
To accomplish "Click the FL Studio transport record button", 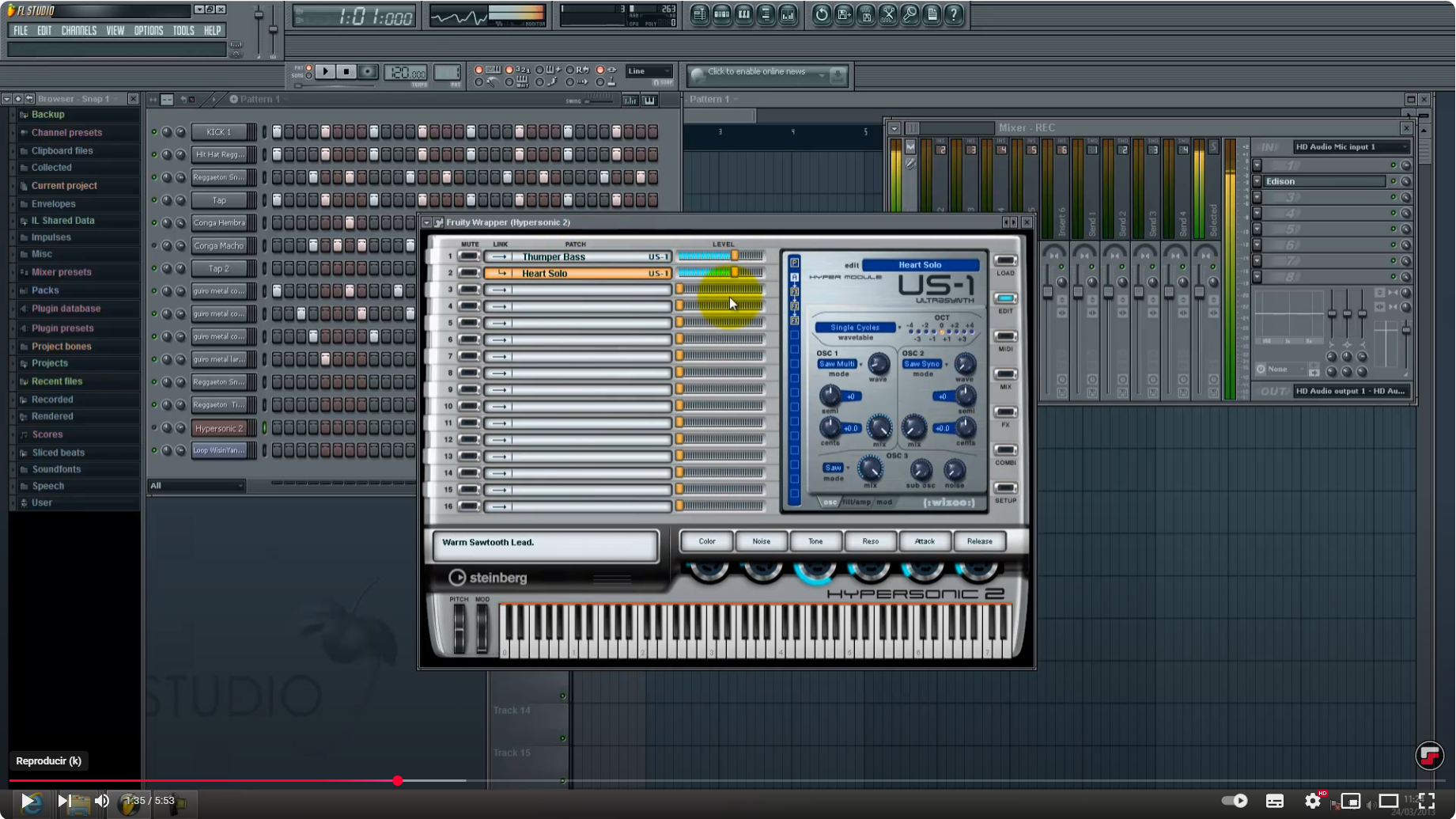I will (x=368, y=72).
